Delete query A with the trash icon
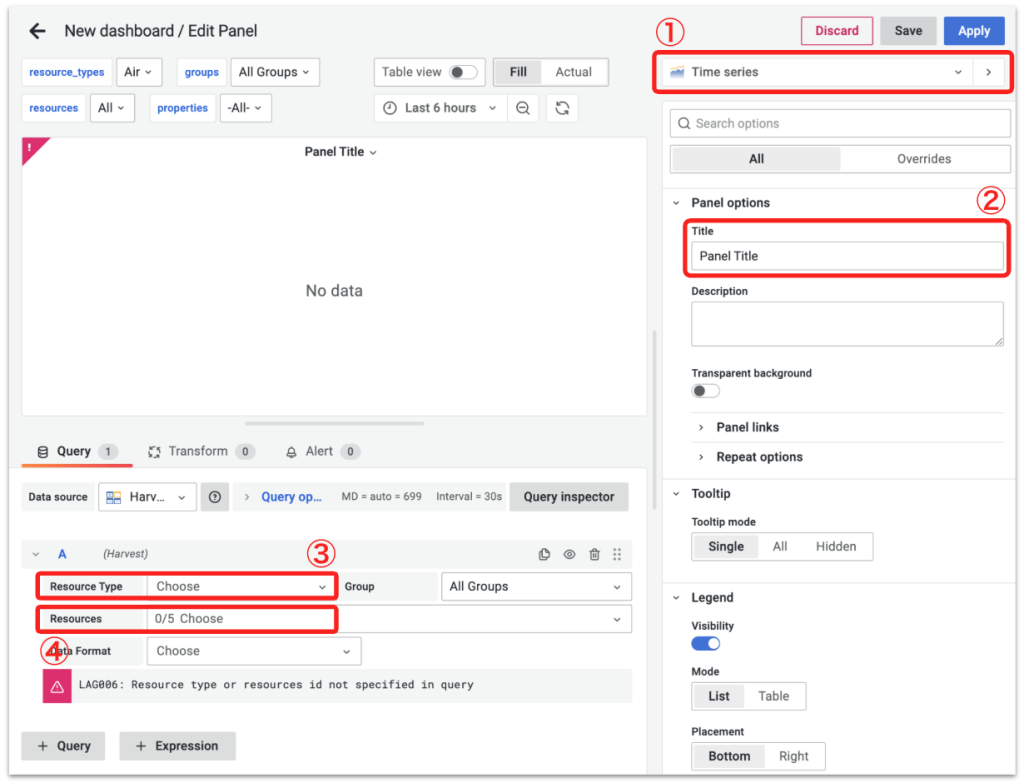The height and width of the screenshot is (783, 1024). click(594, 554)
